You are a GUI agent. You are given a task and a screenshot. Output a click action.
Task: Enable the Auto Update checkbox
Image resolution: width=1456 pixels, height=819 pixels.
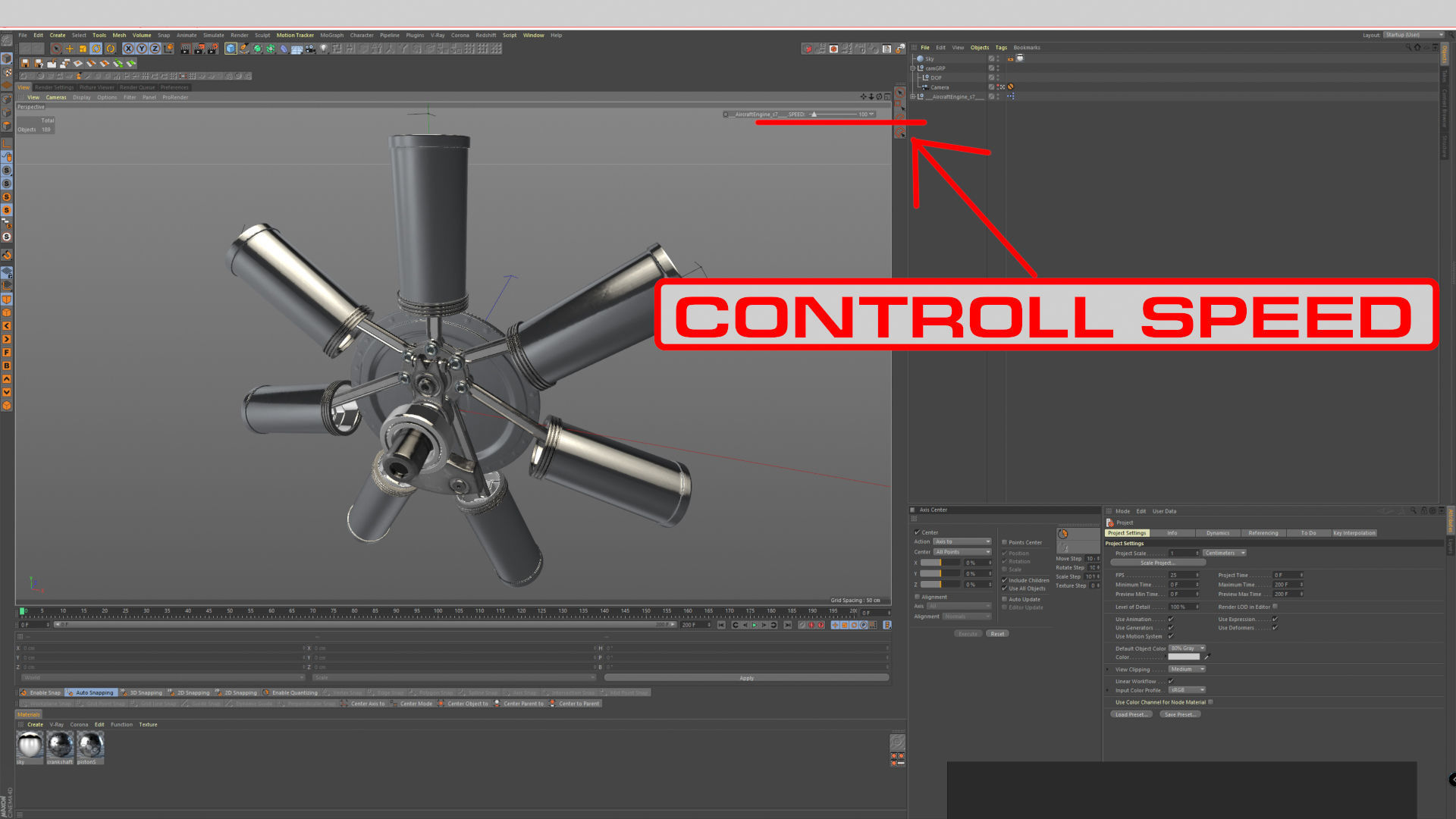pyautogui.click(x=1005, y=599)
